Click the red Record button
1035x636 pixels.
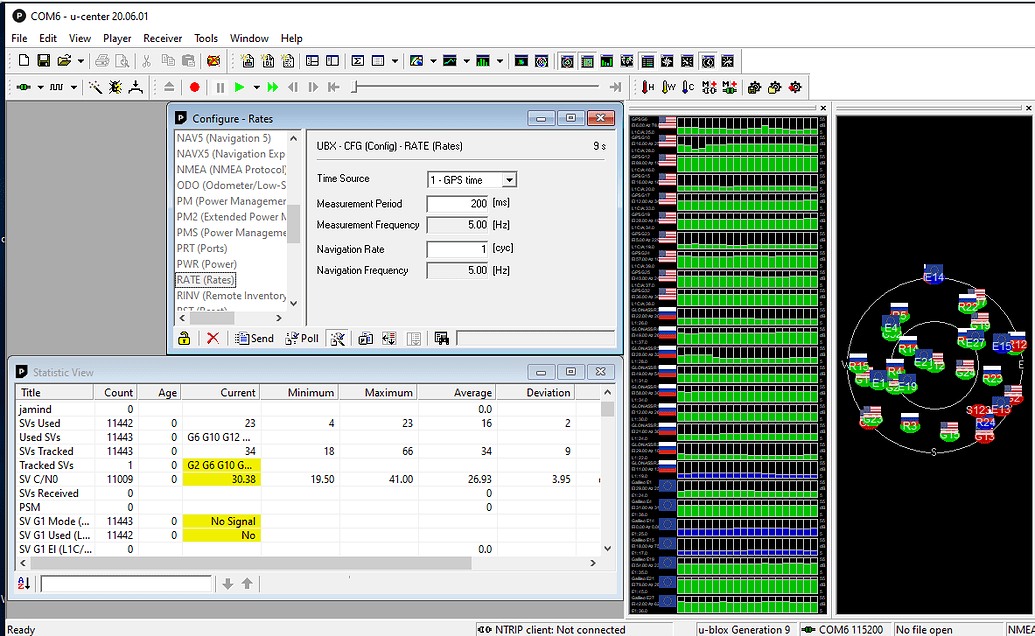195,88
